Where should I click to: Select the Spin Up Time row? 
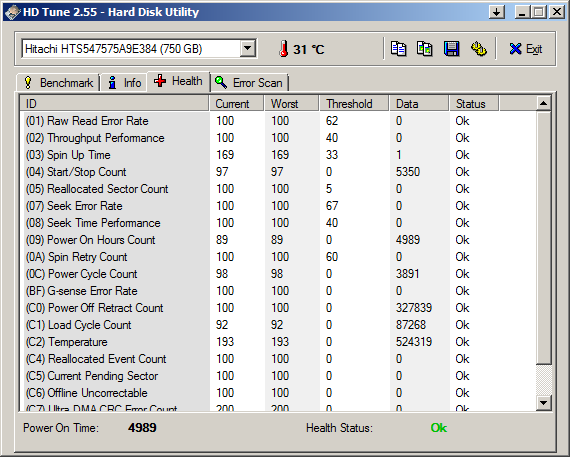pyautogui.click(x=278, y=155)
